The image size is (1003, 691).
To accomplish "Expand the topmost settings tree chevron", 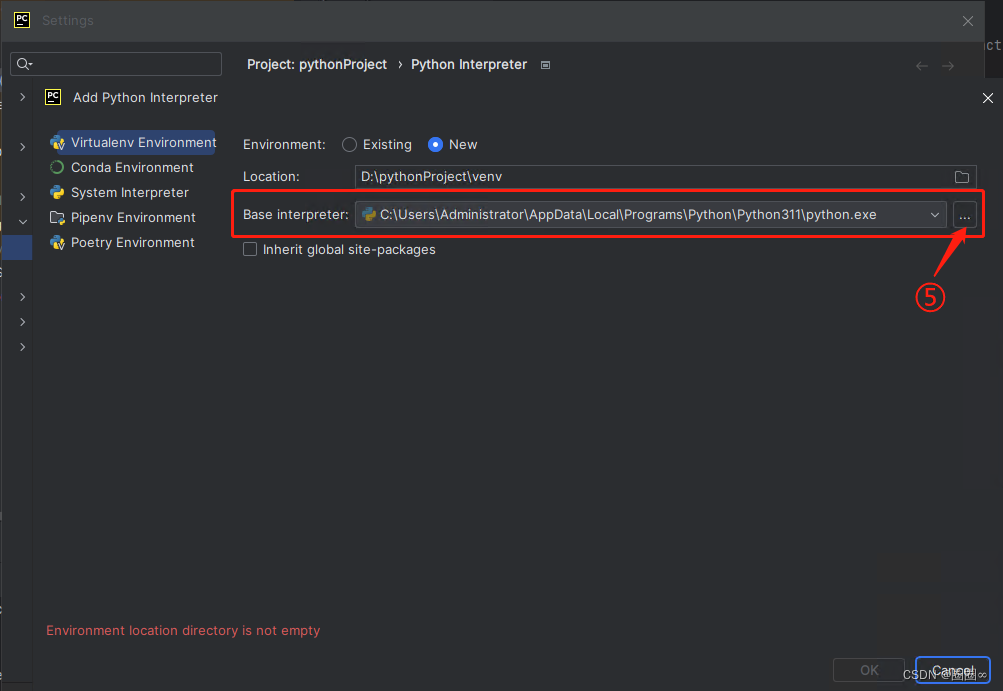I will click(22, 97).
